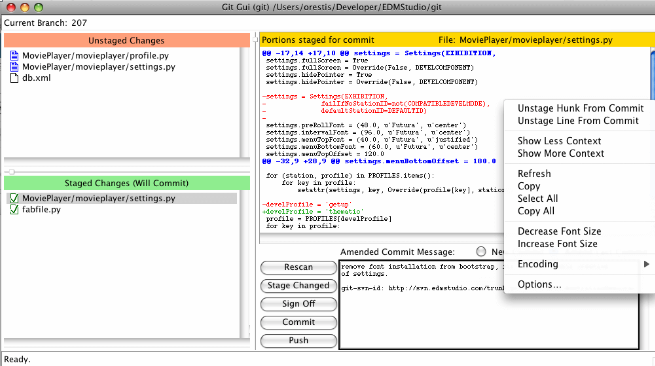Viewport: 655px width, 366px height.
Task: Click the Stage Changed button
Action: coord(298,286)
